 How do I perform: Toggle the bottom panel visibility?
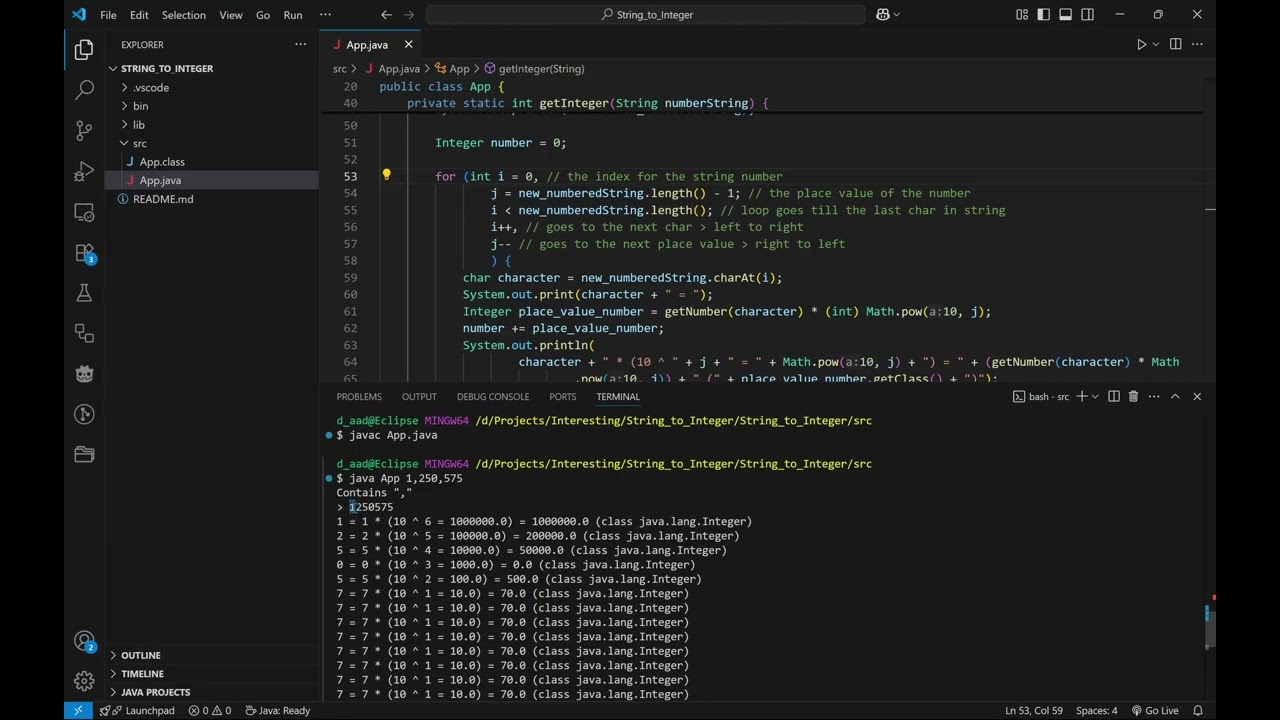(x=1066, y=15)
